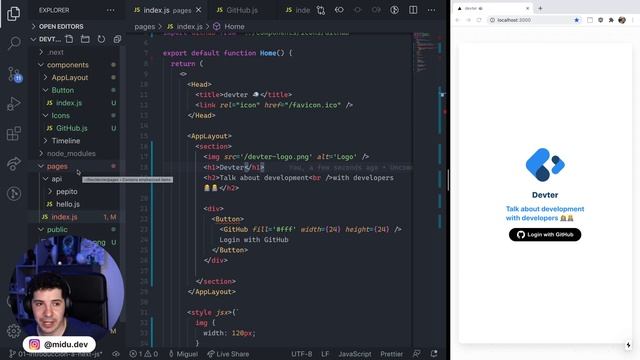Bookmark the page with the star icon in browser
Viewport: 640px width, 360px height.
tap(577, 20)
